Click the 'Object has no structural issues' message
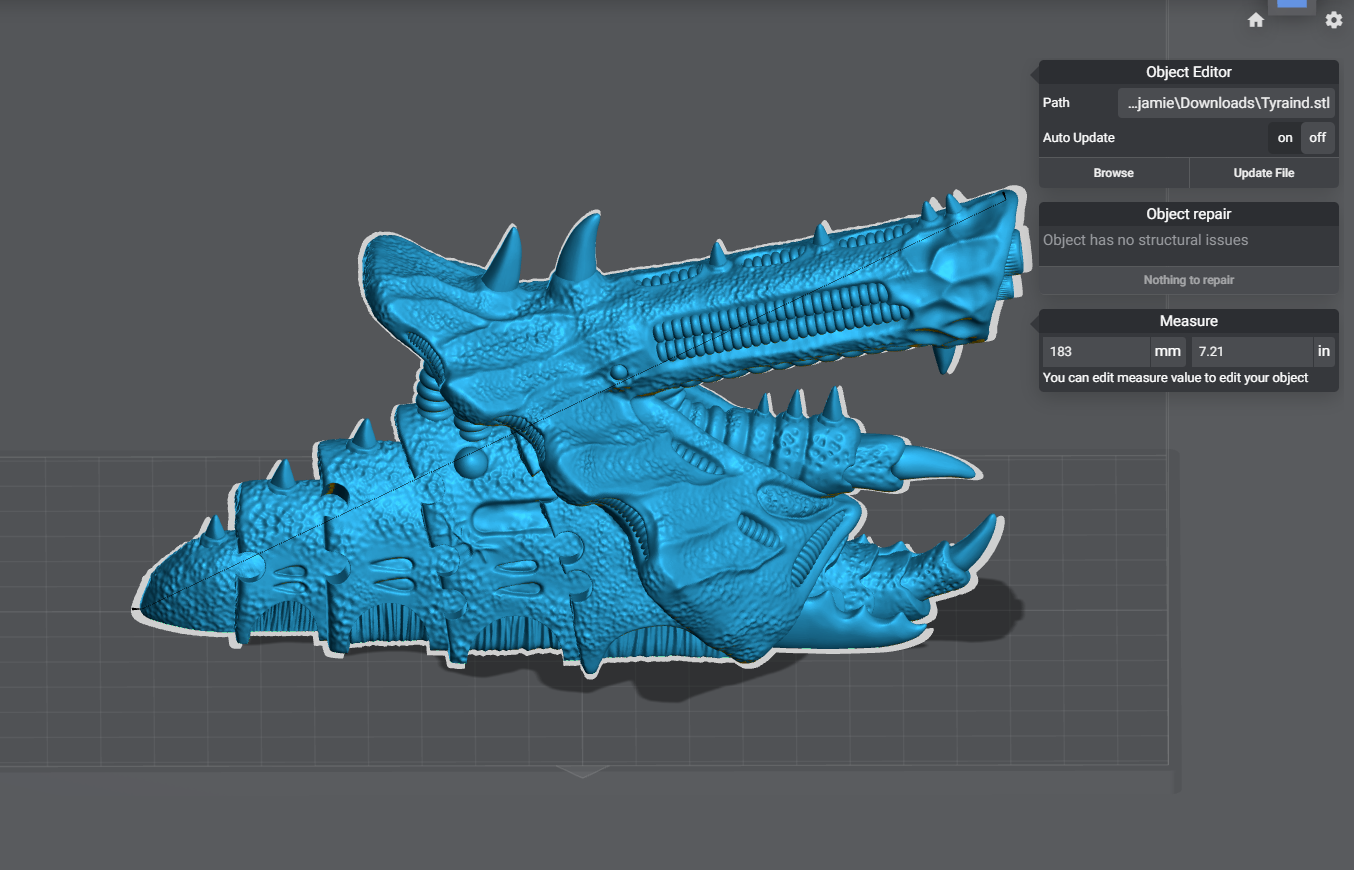 tap(1145, 240)
